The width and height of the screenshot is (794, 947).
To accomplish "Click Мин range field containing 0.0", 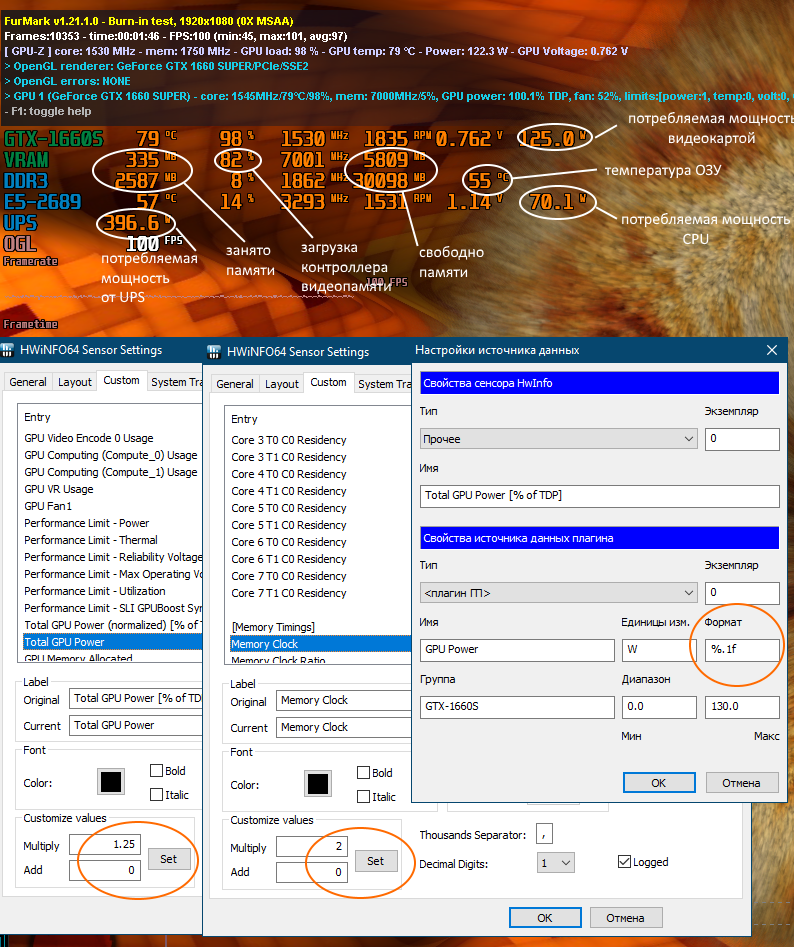I will 659,707.
